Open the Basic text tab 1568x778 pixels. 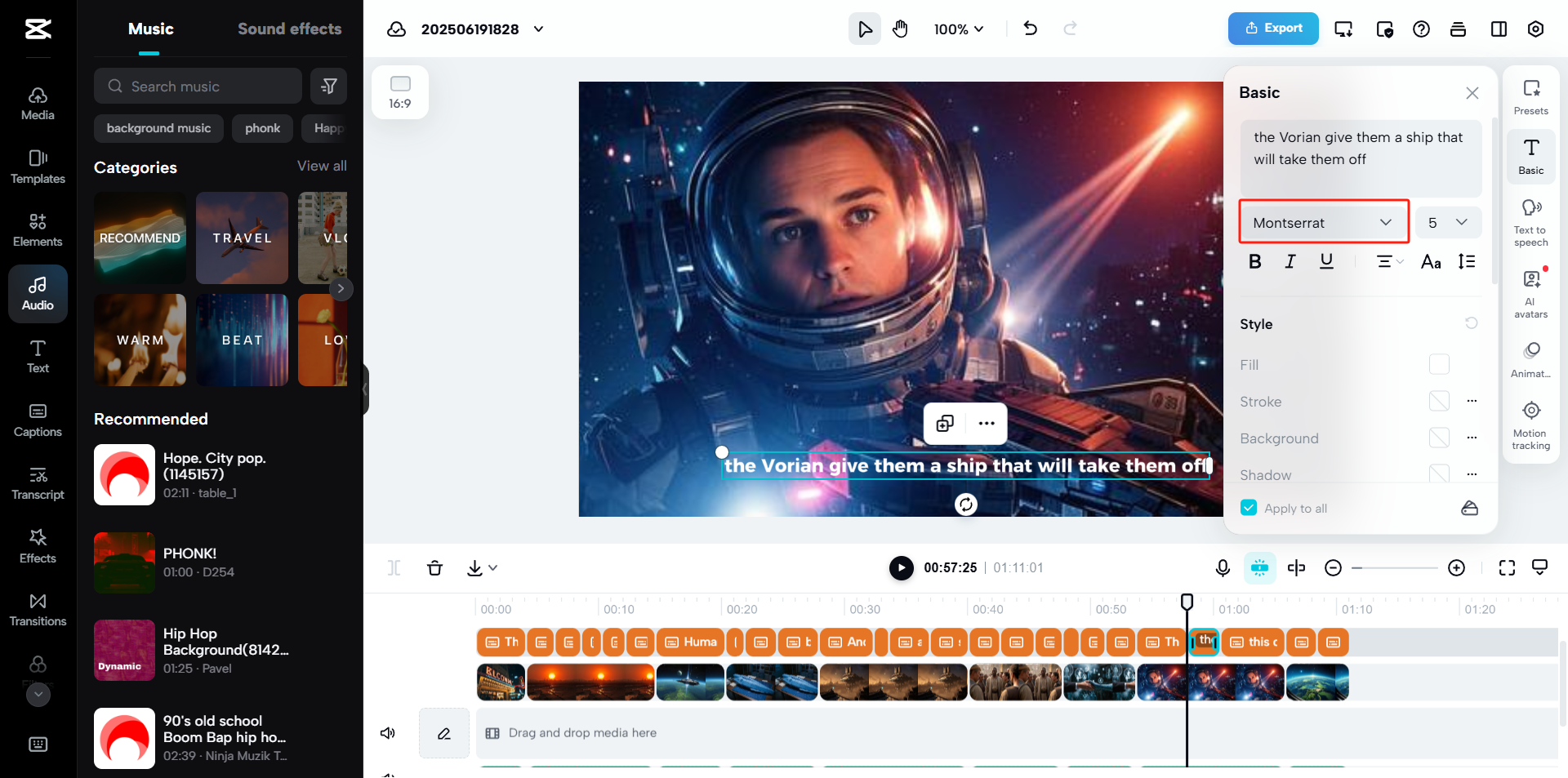click(1531, 156)
